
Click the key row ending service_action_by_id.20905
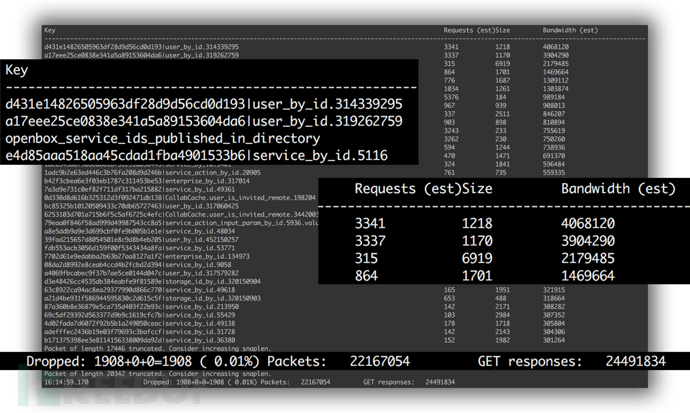click(152, 173)
